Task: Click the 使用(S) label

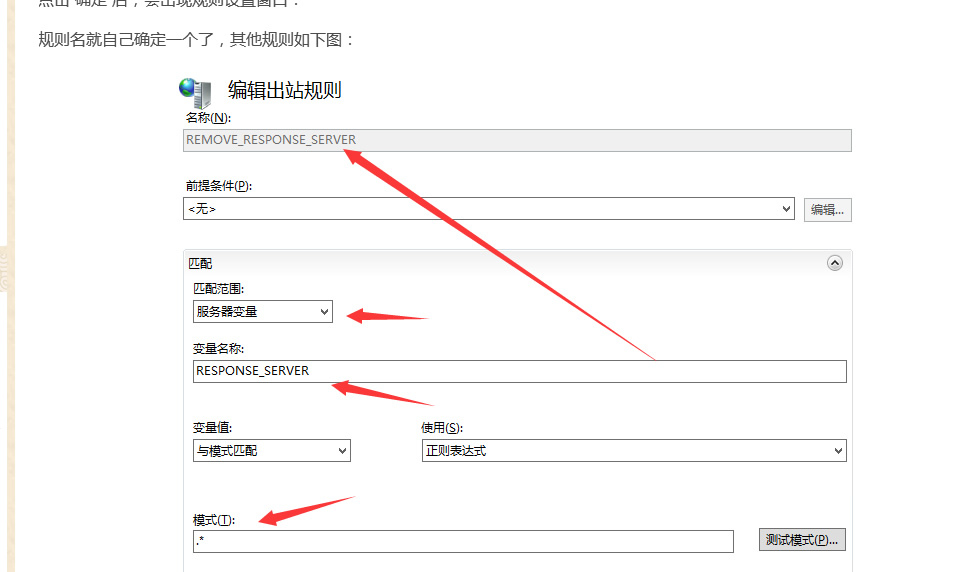Action: [442, 428]
